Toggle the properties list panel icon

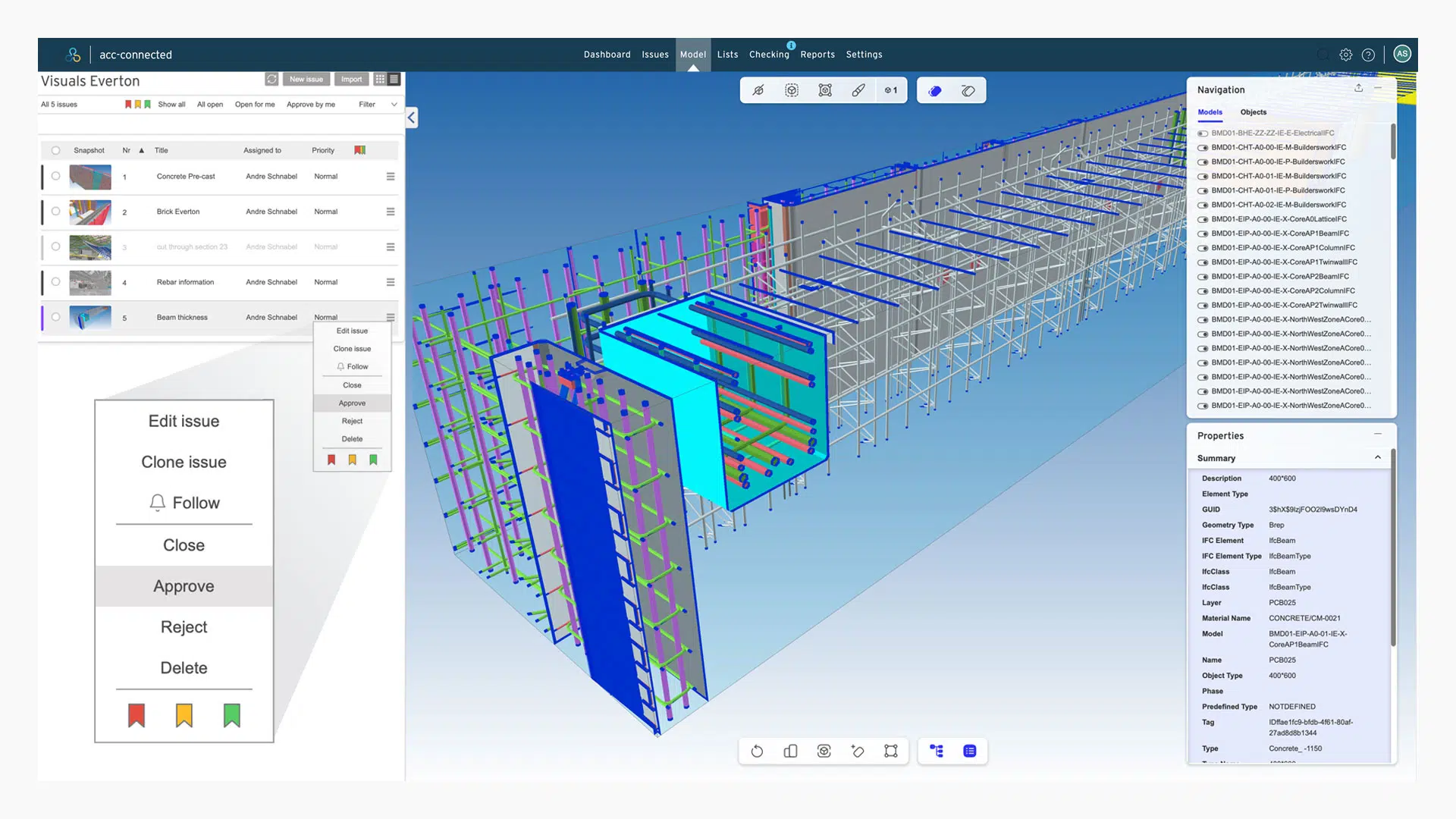[x=970, y=751]
